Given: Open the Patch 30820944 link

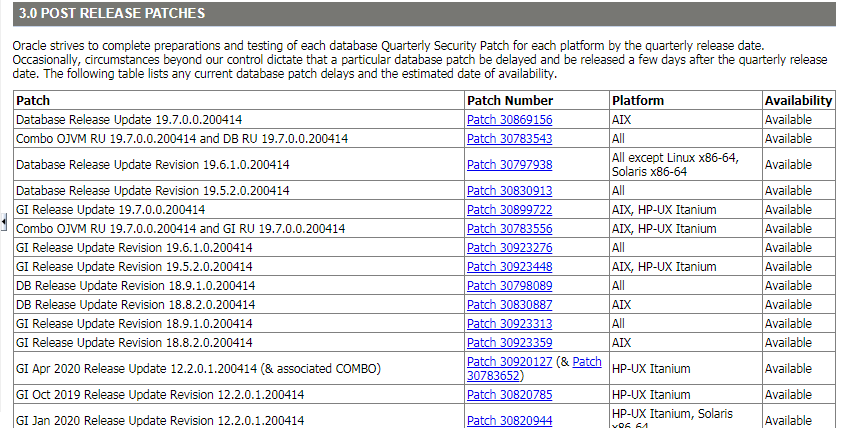Looking at the screenshot, I should pos(509,420).
